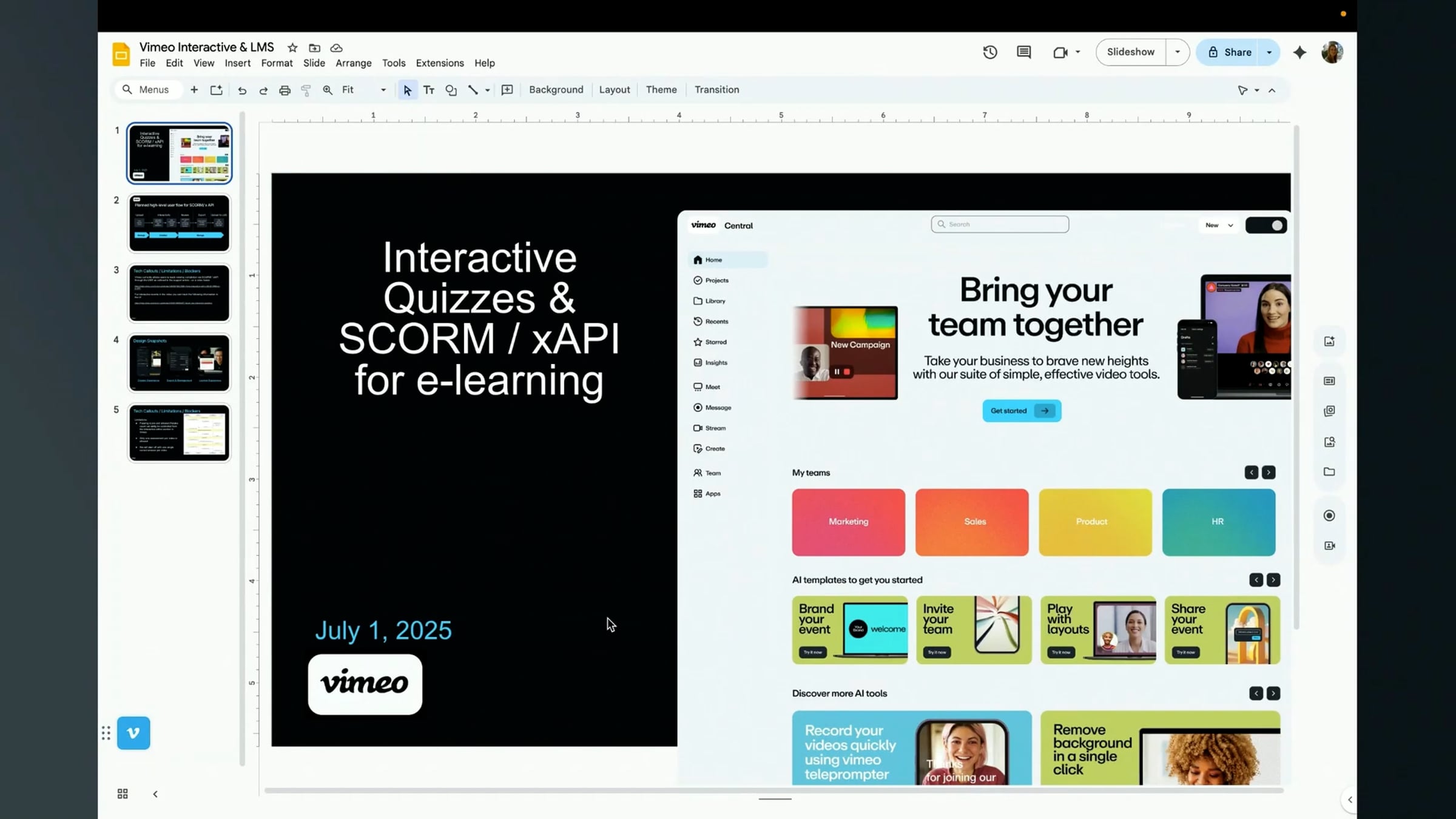Open comments panel icon
This screenshot has height=819, width=1456.
1024,52
